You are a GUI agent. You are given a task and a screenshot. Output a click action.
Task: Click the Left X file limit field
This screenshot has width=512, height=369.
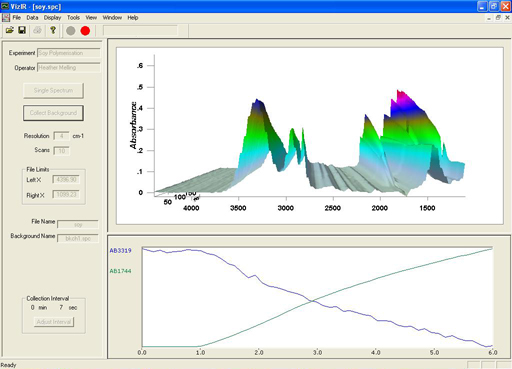pyautogui.click(x=66, y=180)
